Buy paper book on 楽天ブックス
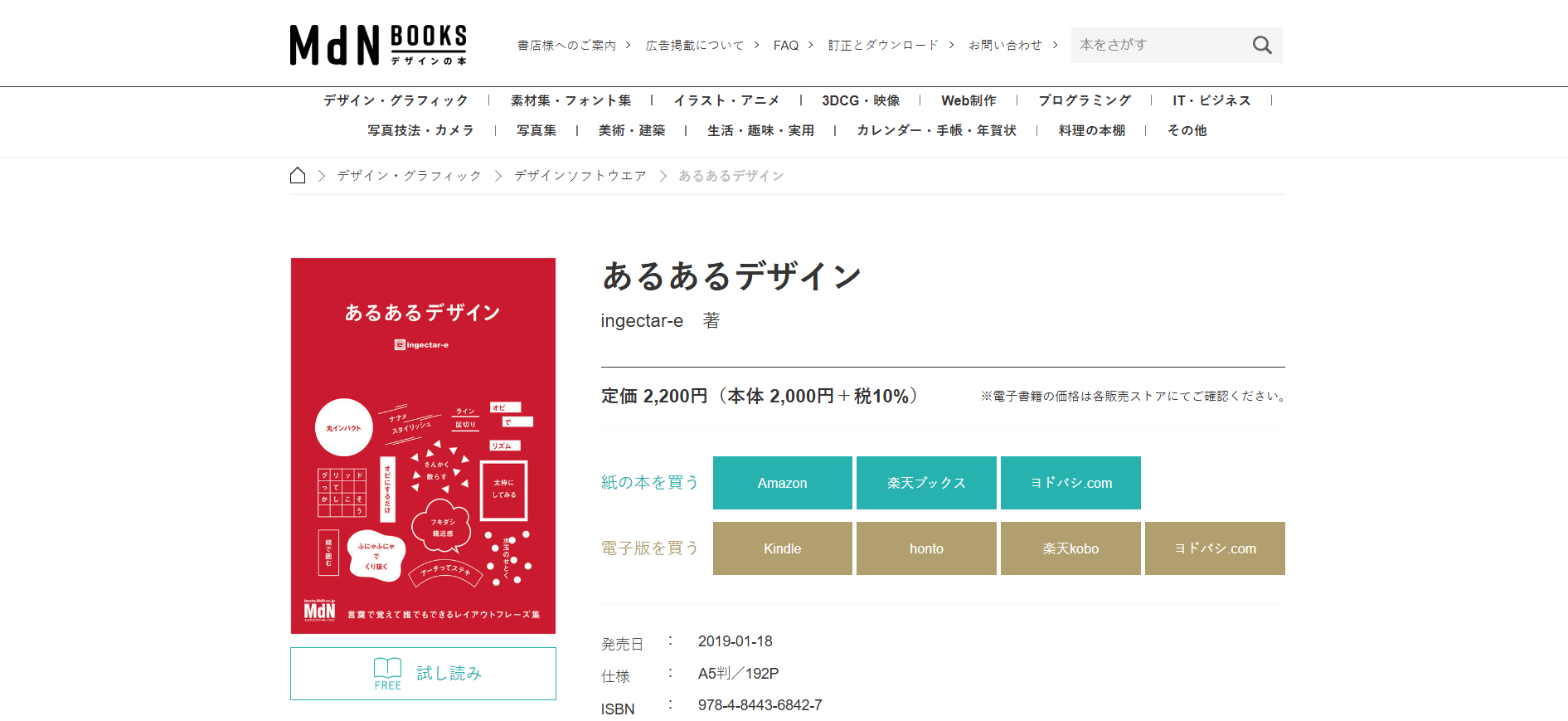This screenshot has height=721, width=1568. 926,483
